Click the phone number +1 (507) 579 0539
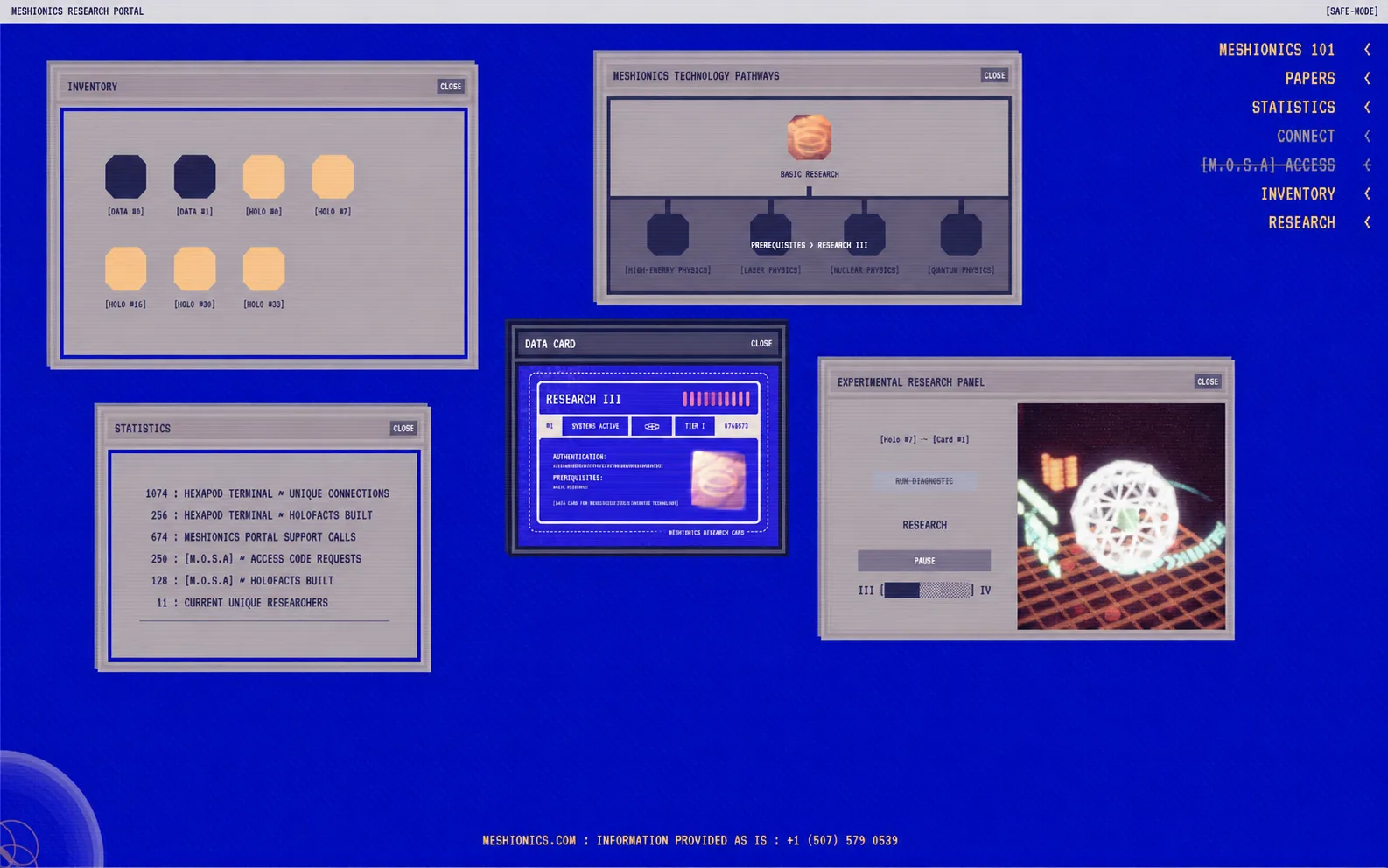This screenshot has width=1388, height=868. pos(842,840)
